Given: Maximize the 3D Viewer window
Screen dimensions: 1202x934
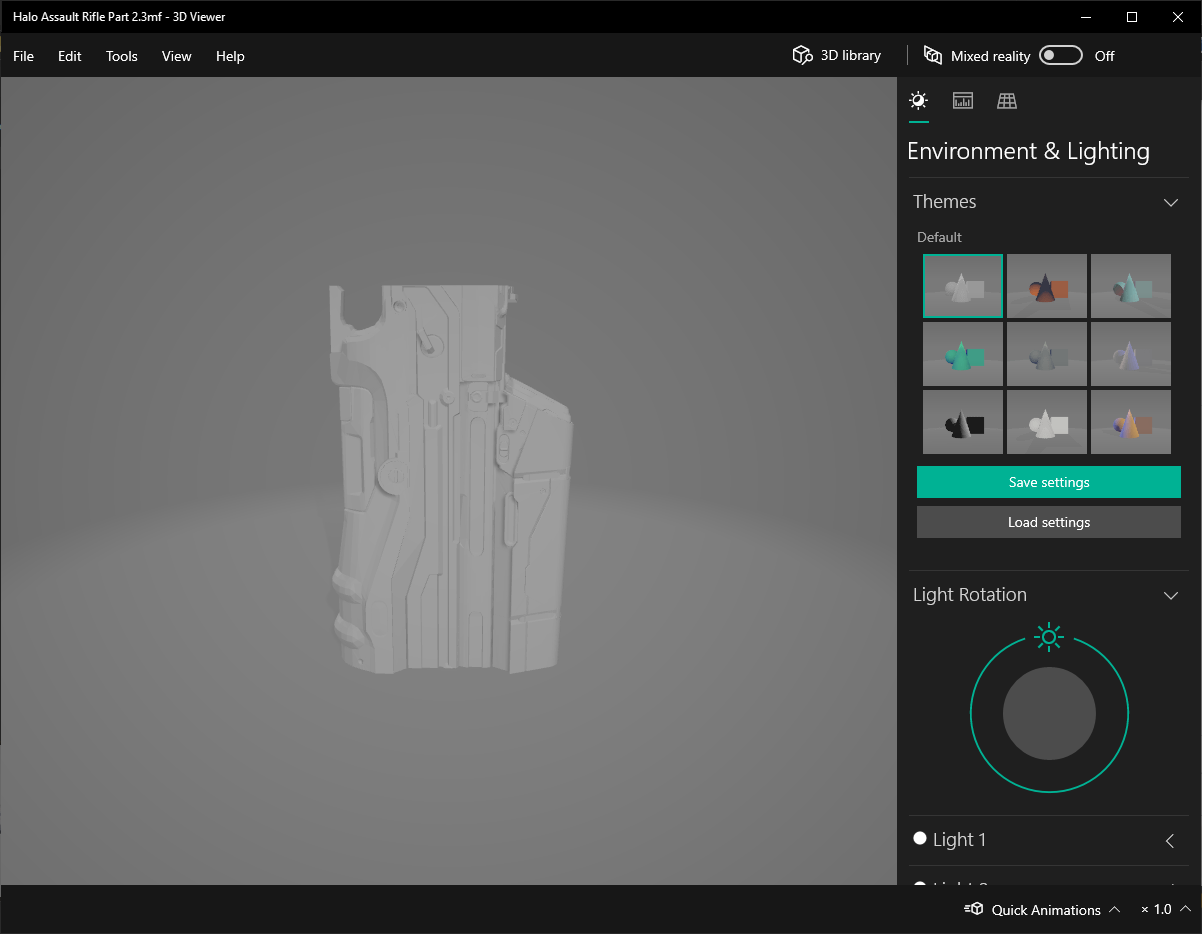Looking at the screenshot, I should point(1132,16).
